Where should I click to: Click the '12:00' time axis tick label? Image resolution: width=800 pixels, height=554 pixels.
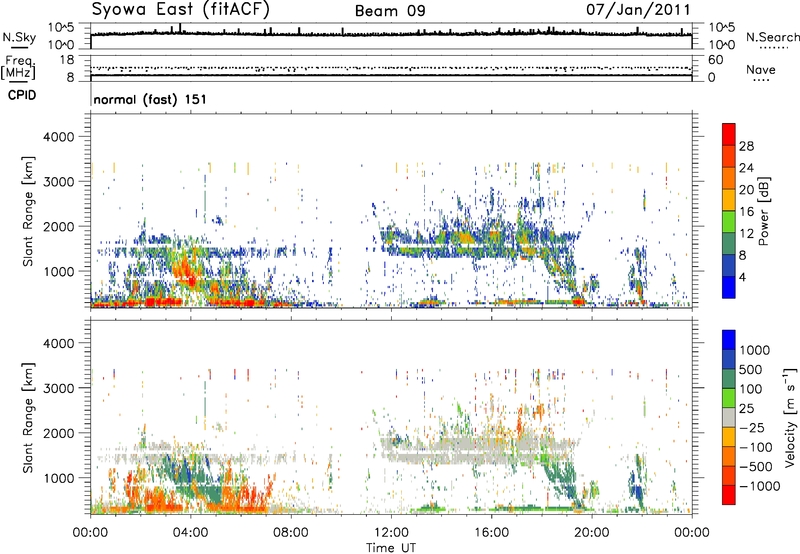[391, 533]
